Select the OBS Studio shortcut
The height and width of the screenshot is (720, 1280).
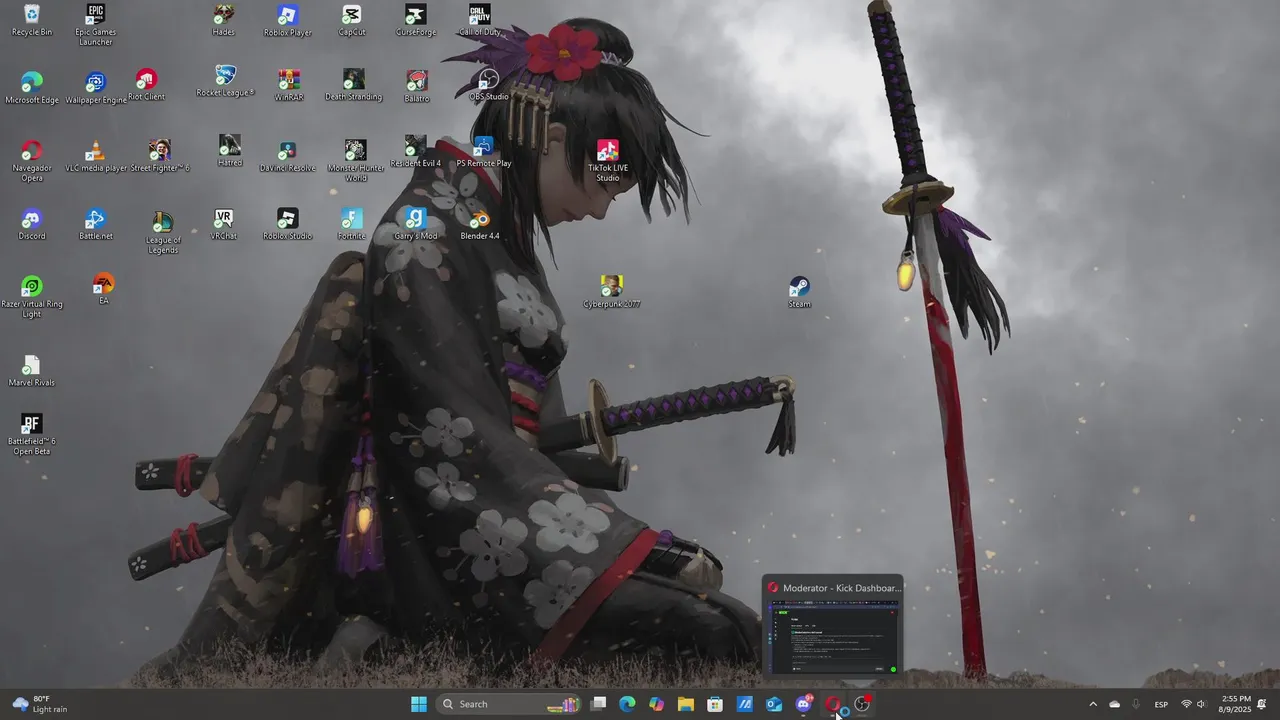[489, 85]
